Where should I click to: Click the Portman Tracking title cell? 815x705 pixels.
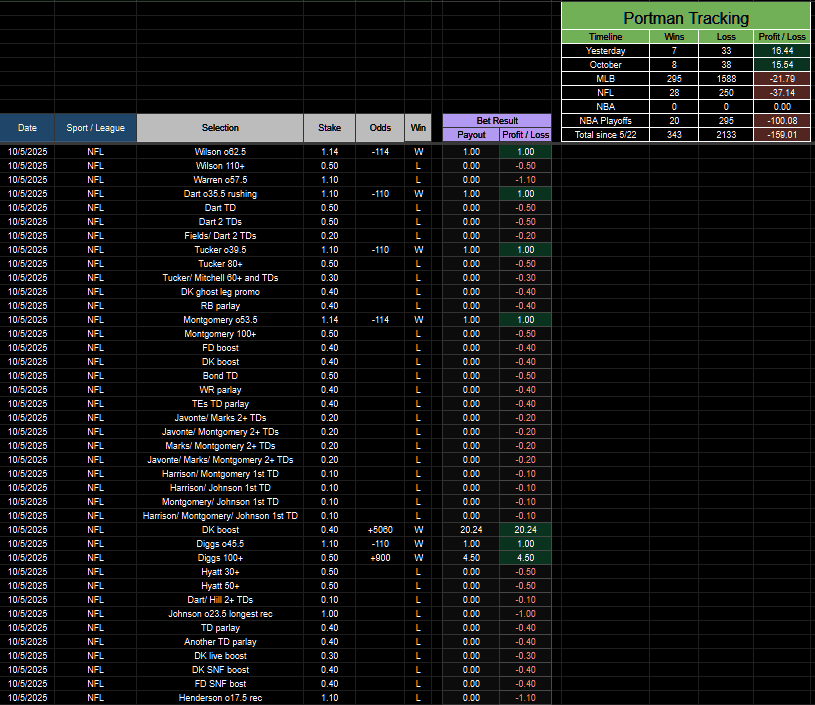click(686, 16)
